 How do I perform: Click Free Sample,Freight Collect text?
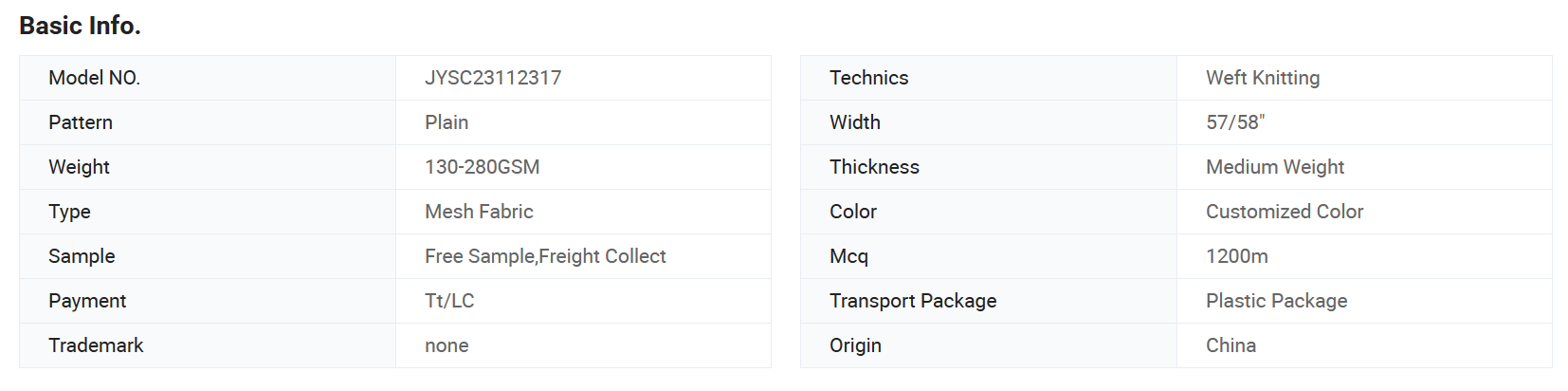[545, 256]
